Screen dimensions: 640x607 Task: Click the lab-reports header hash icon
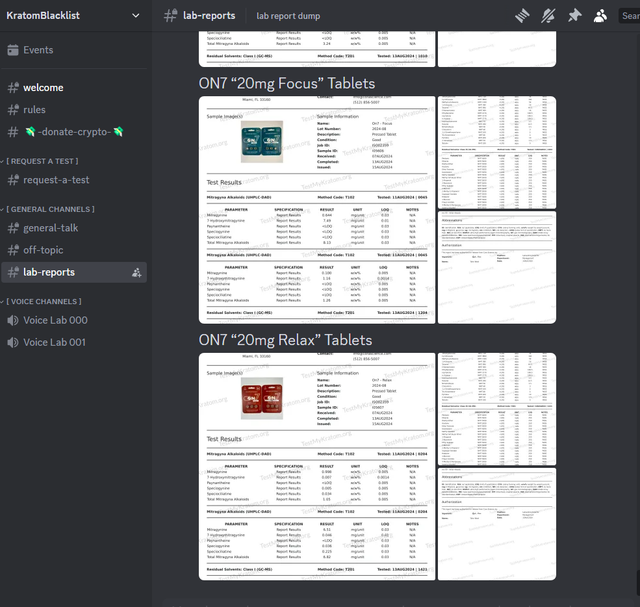tap(171, 16)
